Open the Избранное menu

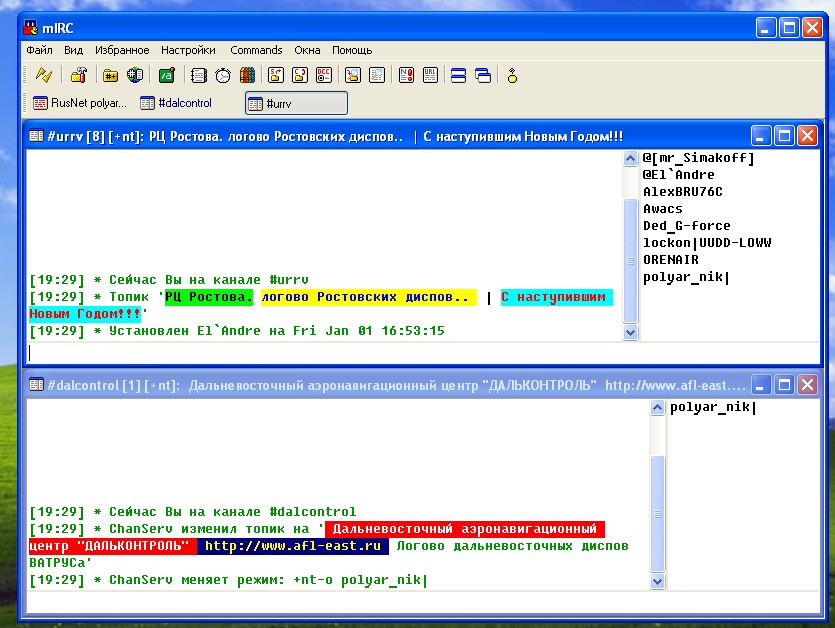(122, 50)
